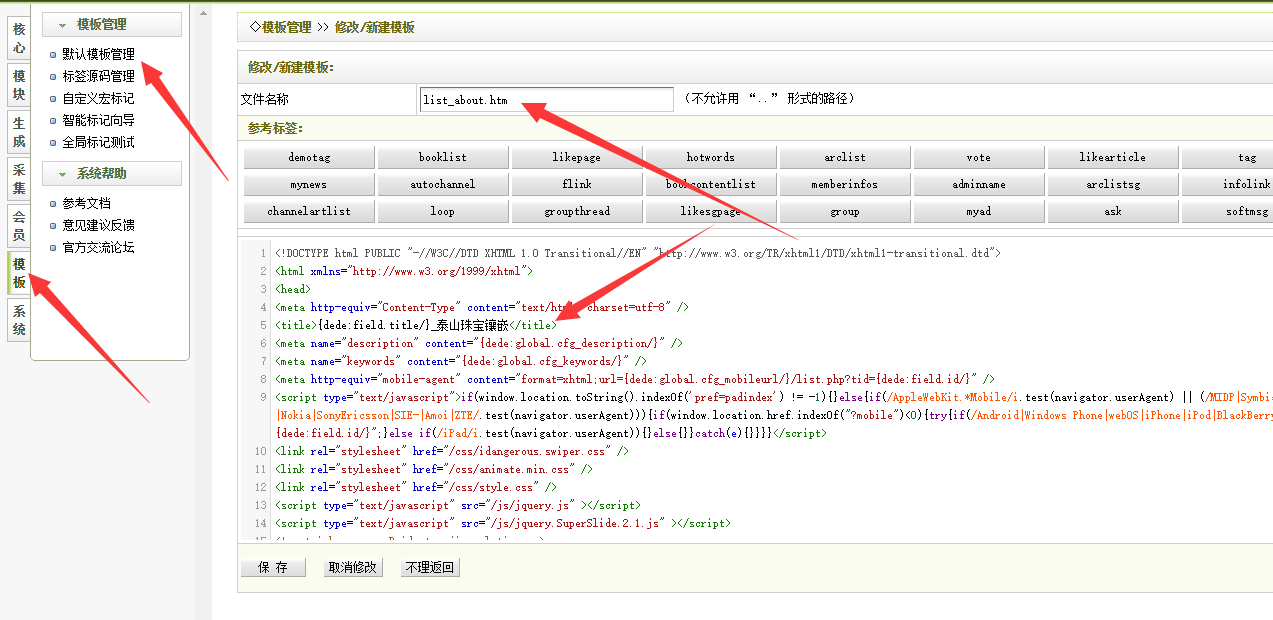
Task: Launch 智能标记向导
Action: 98,120
